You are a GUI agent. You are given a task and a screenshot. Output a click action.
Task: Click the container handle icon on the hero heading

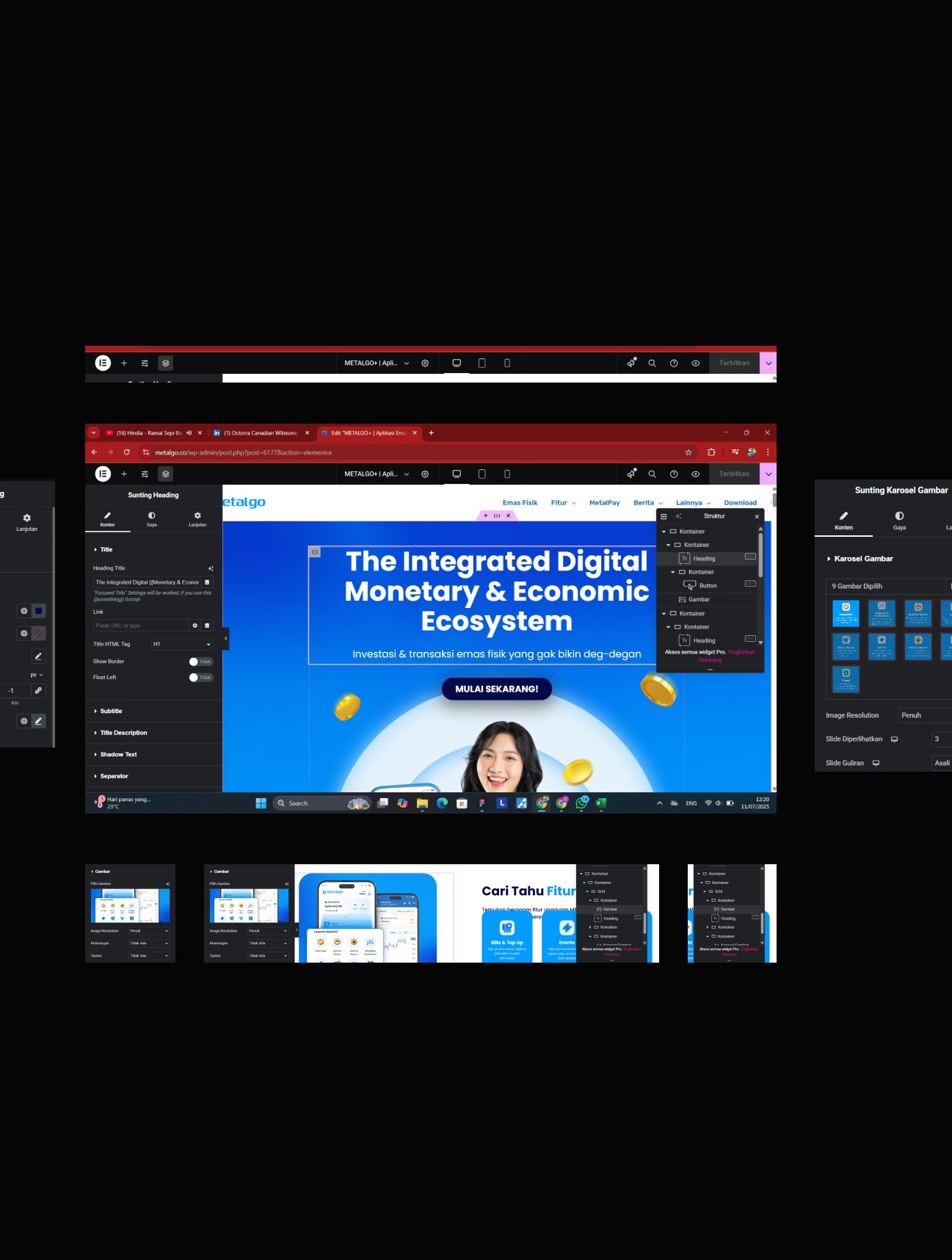point(315,551)
